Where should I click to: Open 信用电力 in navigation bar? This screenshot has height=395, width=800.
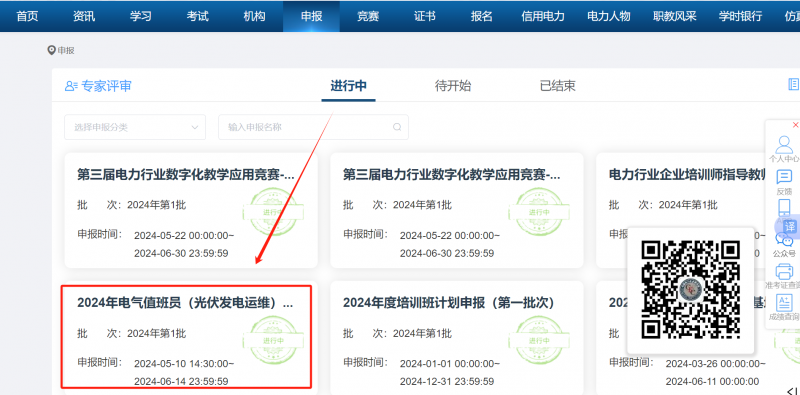point(543,16)
